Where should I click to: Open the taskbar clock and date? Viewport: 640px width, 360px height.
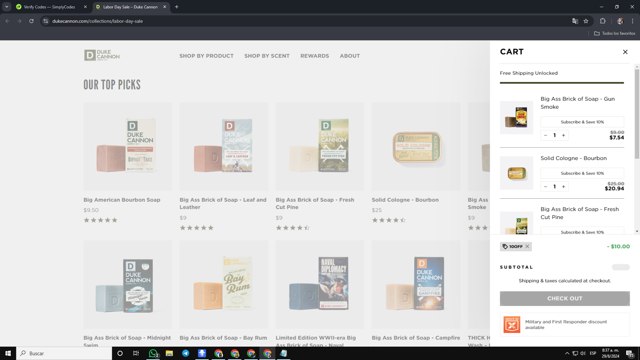coord(611,353)
